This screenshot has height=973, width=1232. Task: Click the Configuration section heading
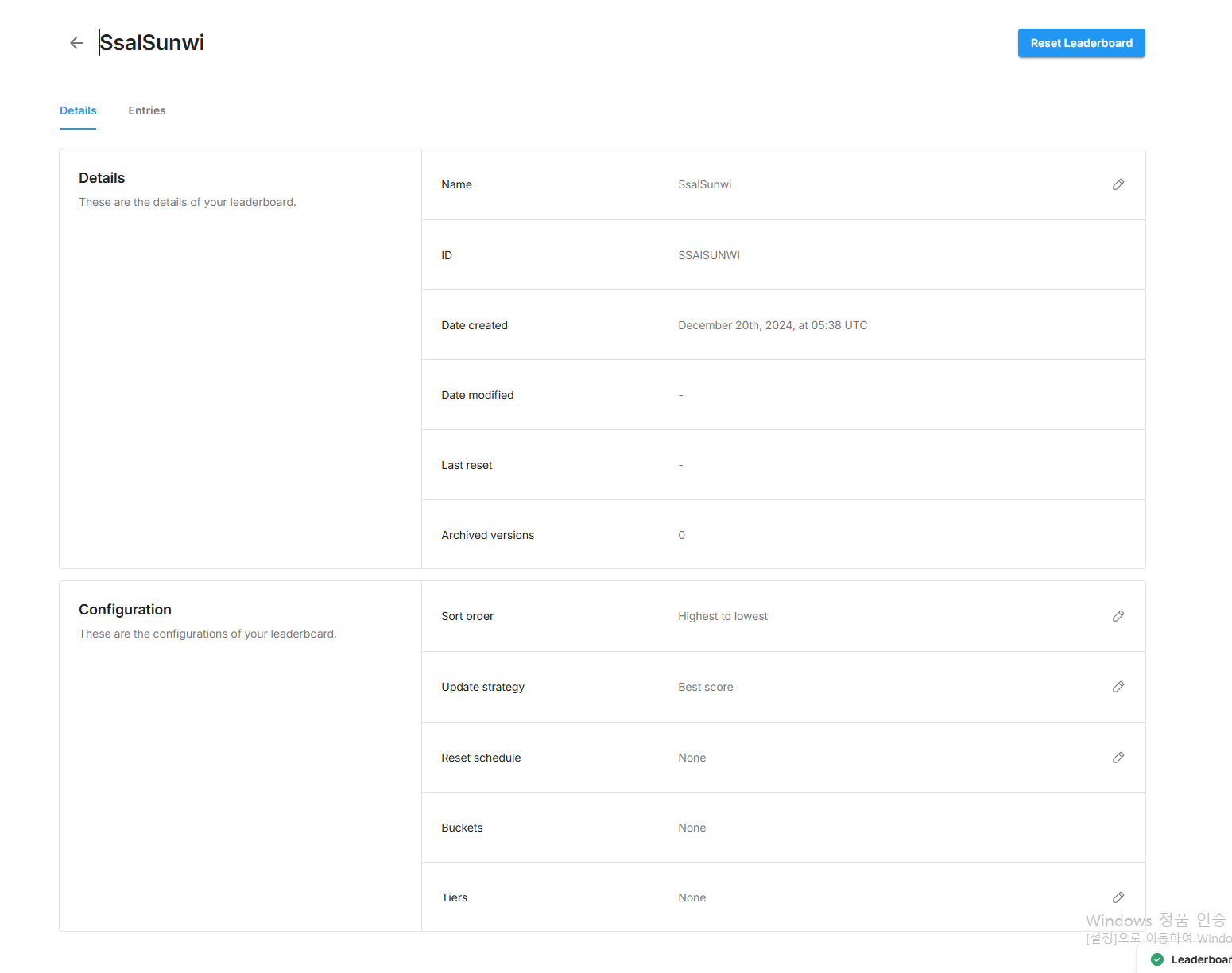point(125,610)
